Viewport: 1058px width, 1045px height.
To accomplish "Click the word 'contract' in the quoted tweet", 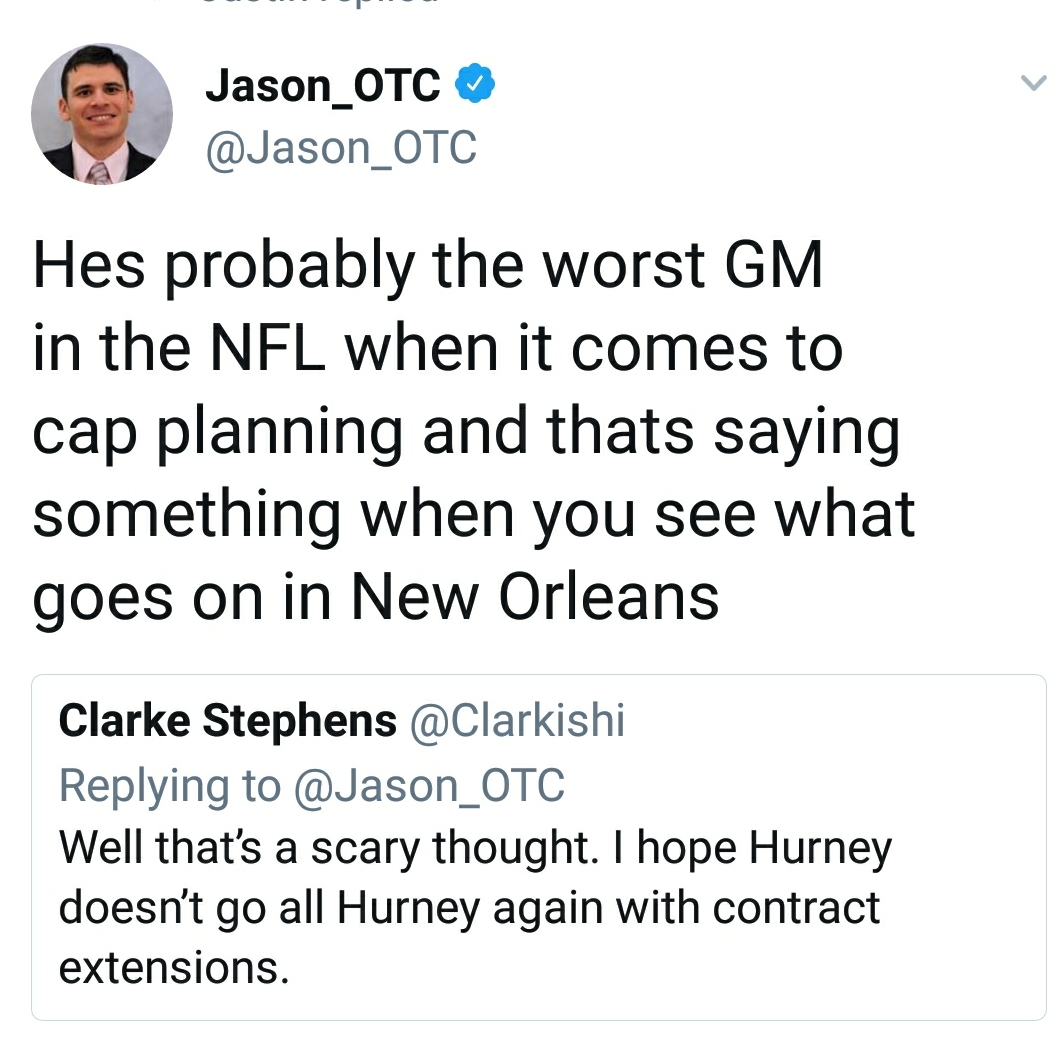I will tap(796, 908).
